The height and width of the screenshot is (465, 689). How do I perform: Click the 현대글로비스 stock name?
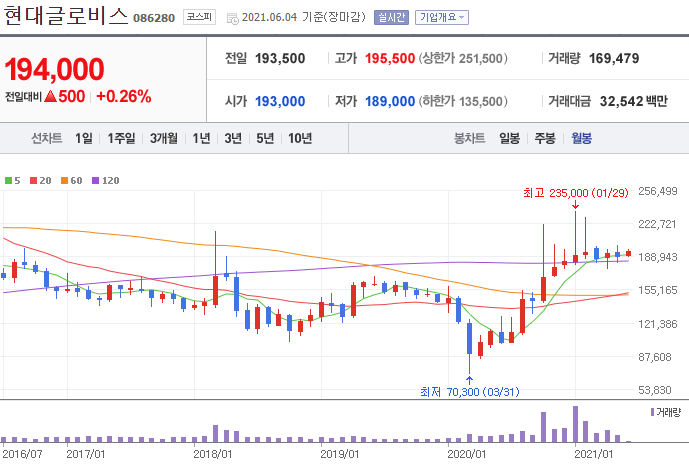[x=66, y=16]
